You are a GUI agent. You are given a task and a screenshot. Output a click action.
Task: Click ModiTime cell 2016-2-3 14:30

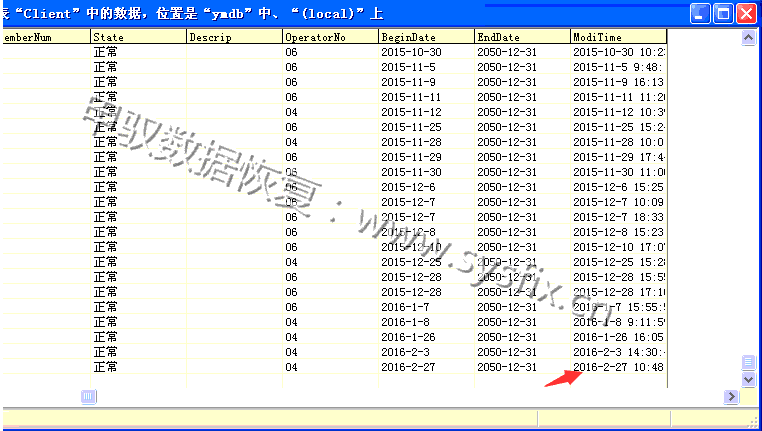coord(619,352)
